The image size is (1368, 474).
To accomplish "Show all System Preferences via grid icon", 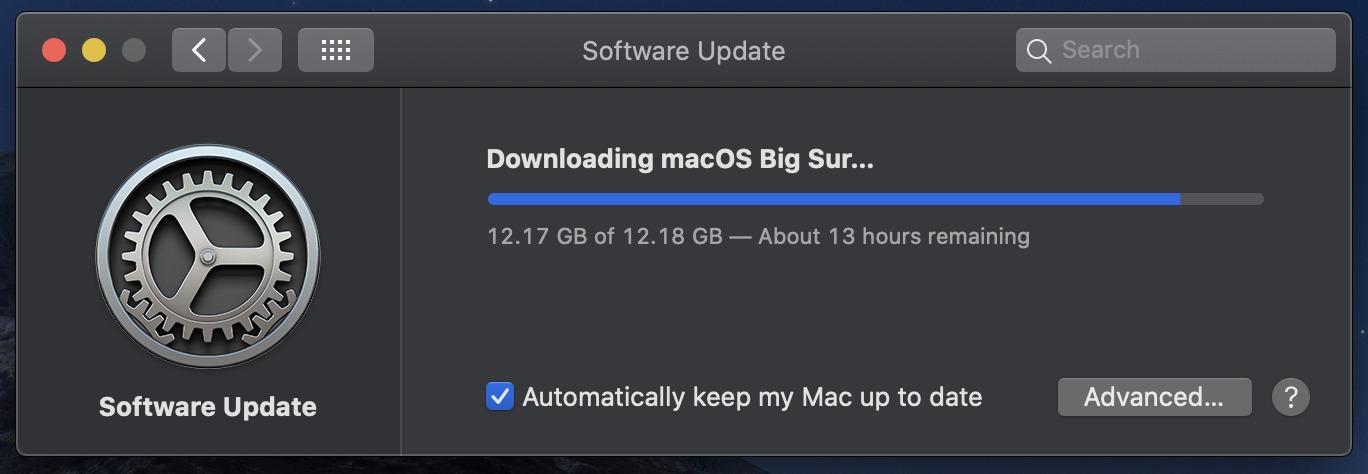I will [336, 50].
